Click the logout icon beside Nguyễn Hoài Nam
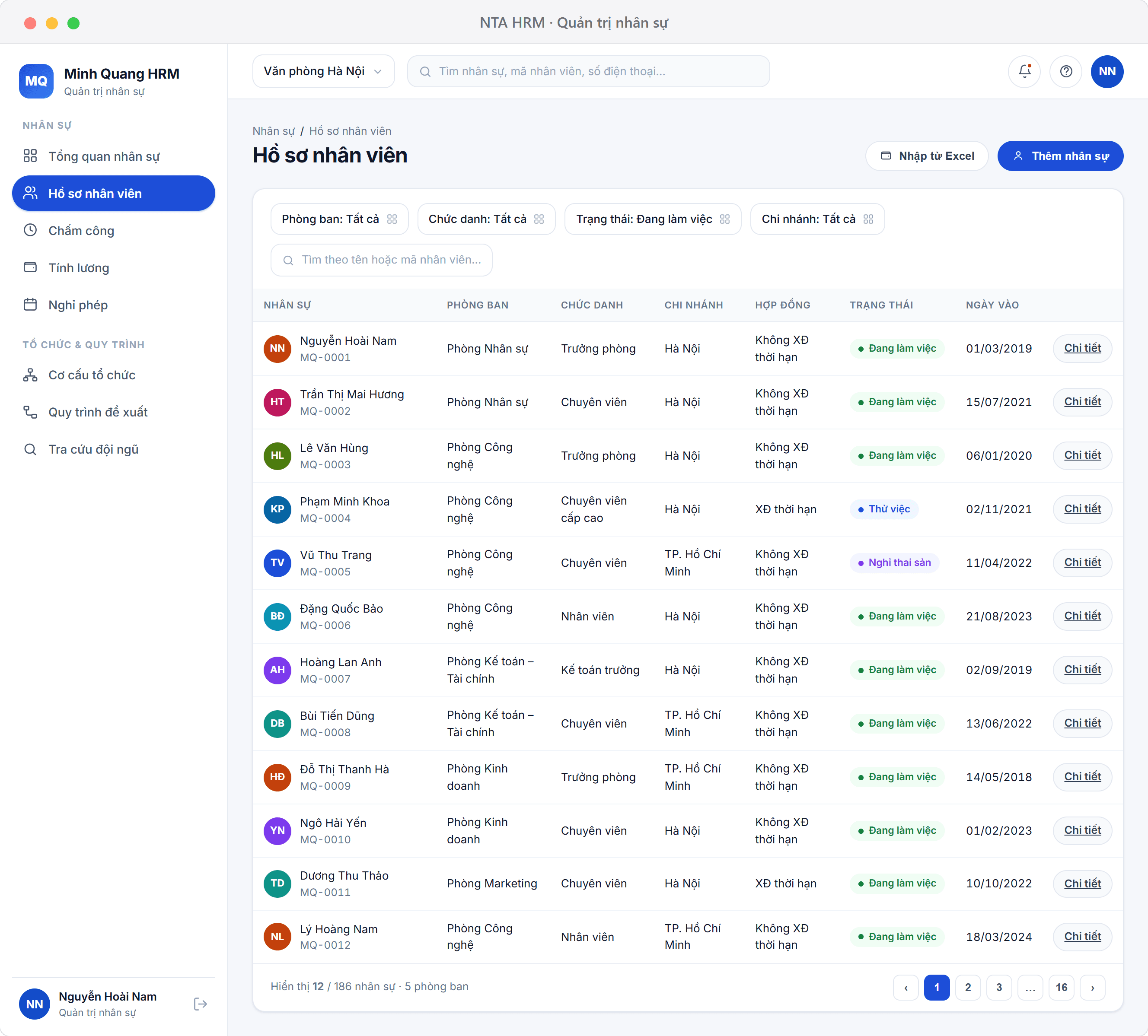The height and width of the screenshot is (1036, 1148). point(200,1004)
